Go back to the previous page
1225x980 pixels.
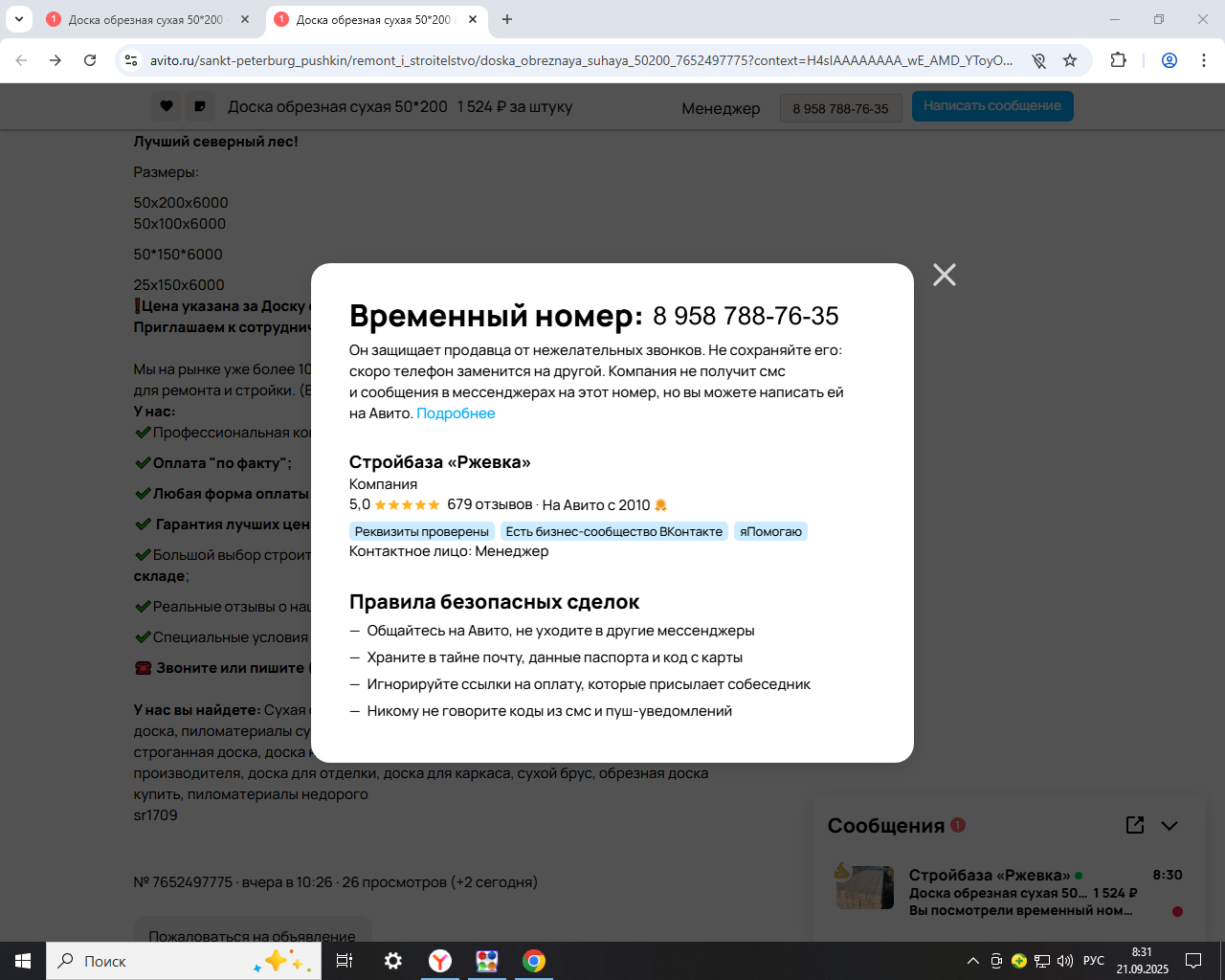pyautogui.click(x=21, y=60)
